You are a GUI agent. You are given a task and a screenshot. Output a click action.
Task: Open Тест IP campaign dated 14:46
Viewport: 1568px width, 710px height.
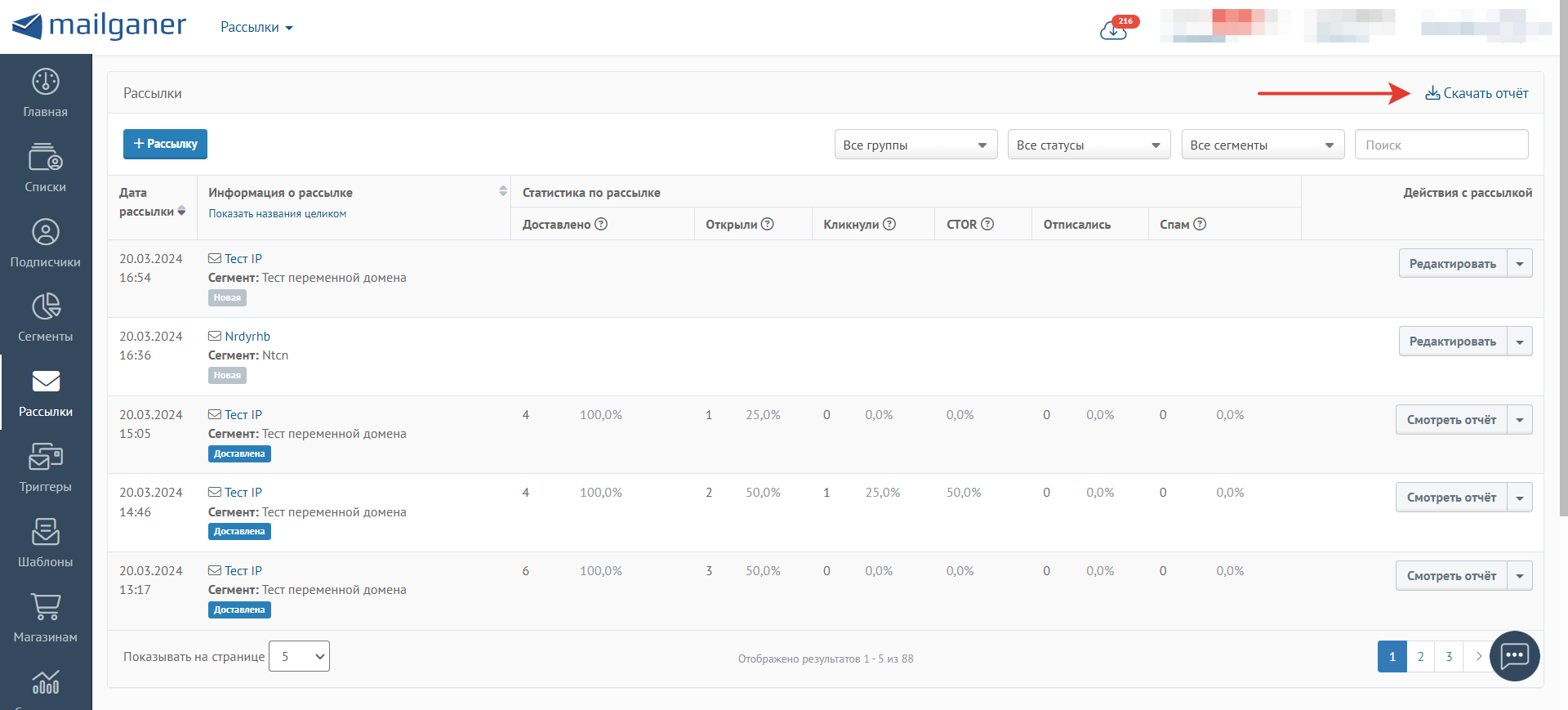[243, 492]
